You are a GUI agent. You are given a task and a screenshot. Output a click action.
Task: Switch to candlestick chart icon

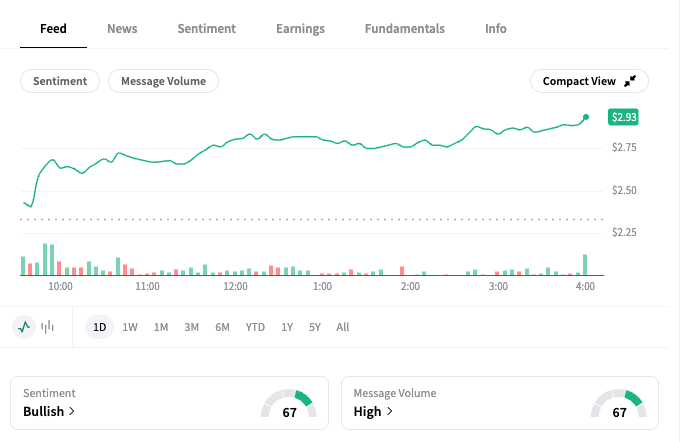pos(47,327)
